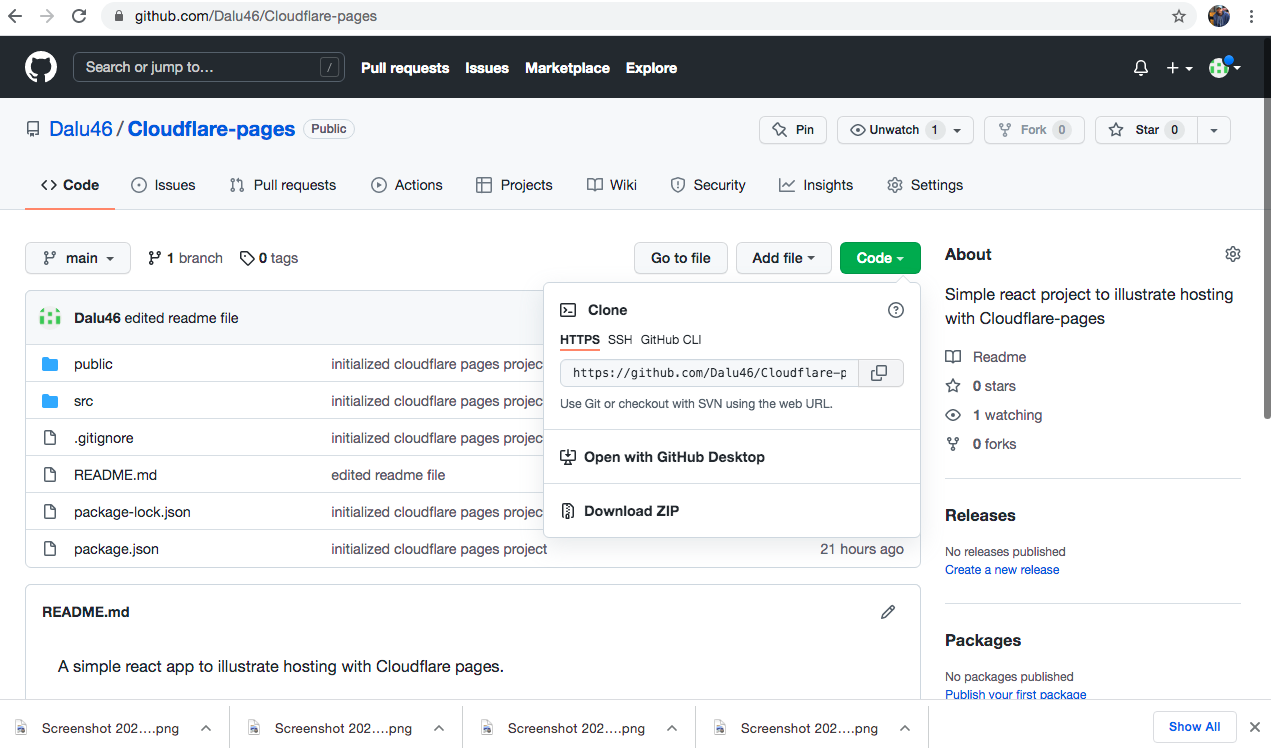Screen dimensions: 1271x748
Task: Click the About settings gear icon
Action: (1233, 254)
